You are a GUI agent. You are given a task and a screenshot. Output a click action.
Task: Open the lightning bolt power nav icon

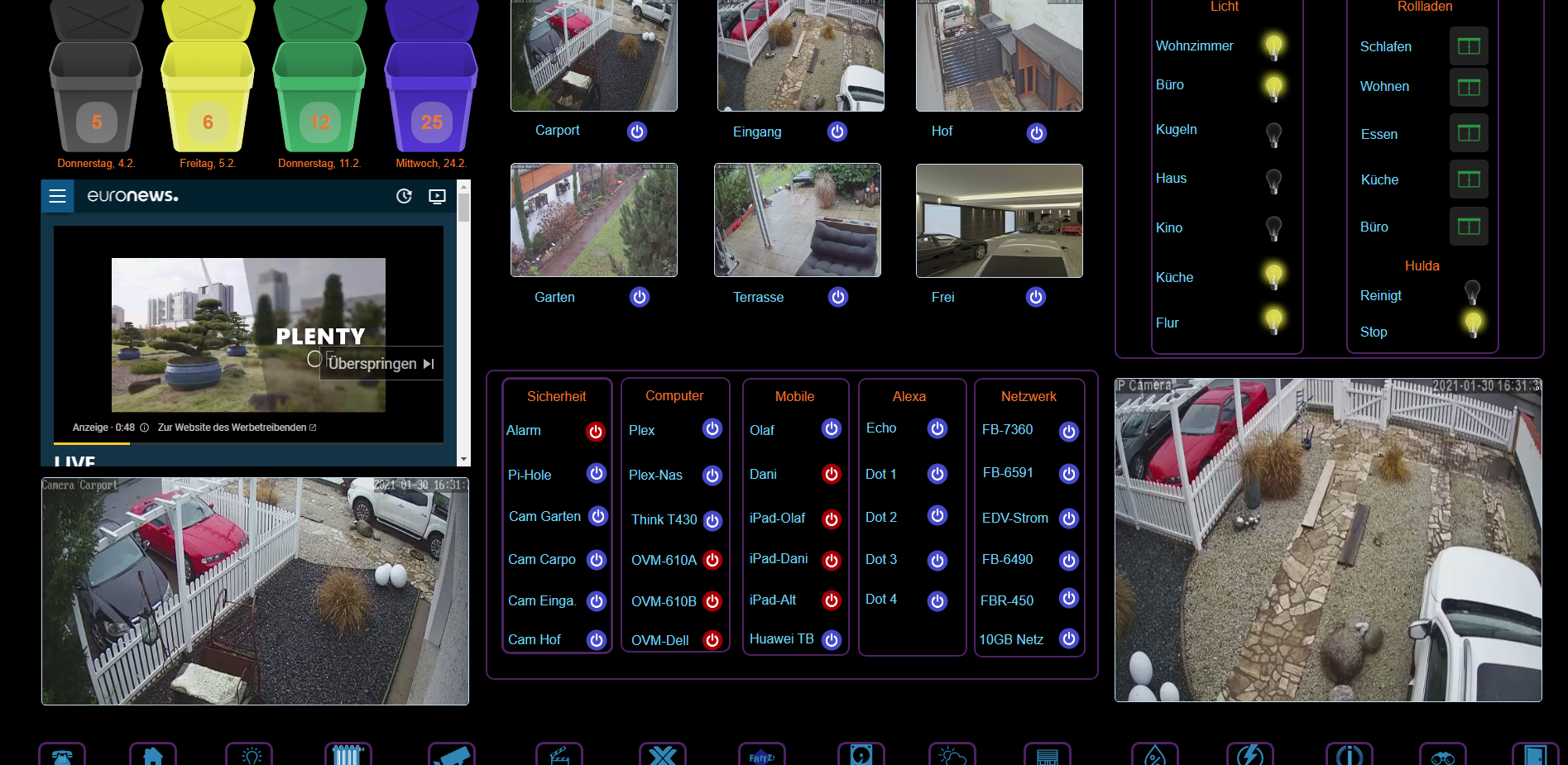1250,754
